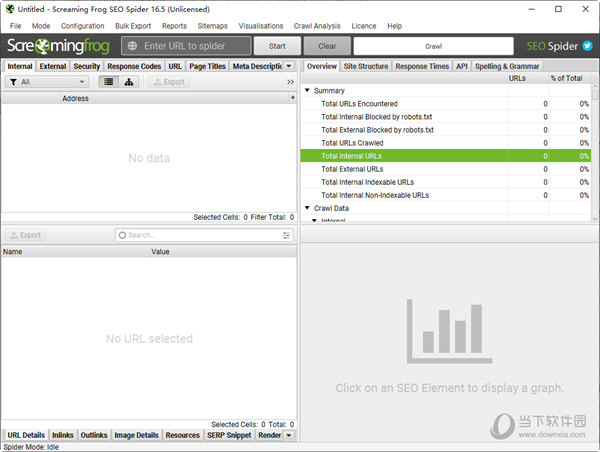
Task: Switch to the Site Structure tab
Action: point(366,66)
